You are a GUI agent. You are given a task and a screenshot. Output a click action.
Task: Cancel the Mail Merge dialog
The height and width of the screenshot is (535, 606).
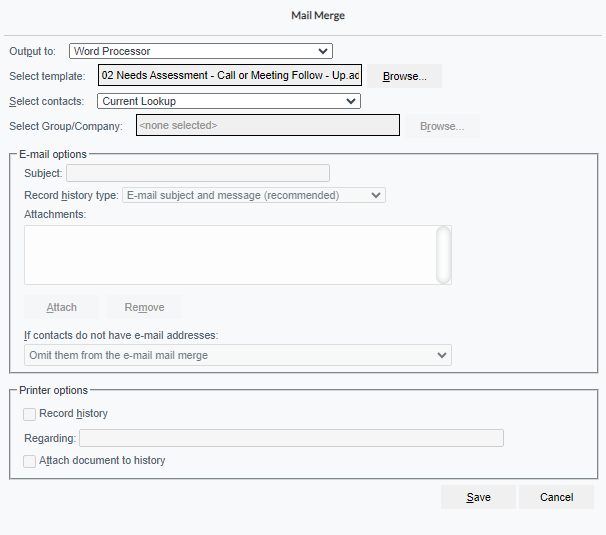tap(557, 497)
